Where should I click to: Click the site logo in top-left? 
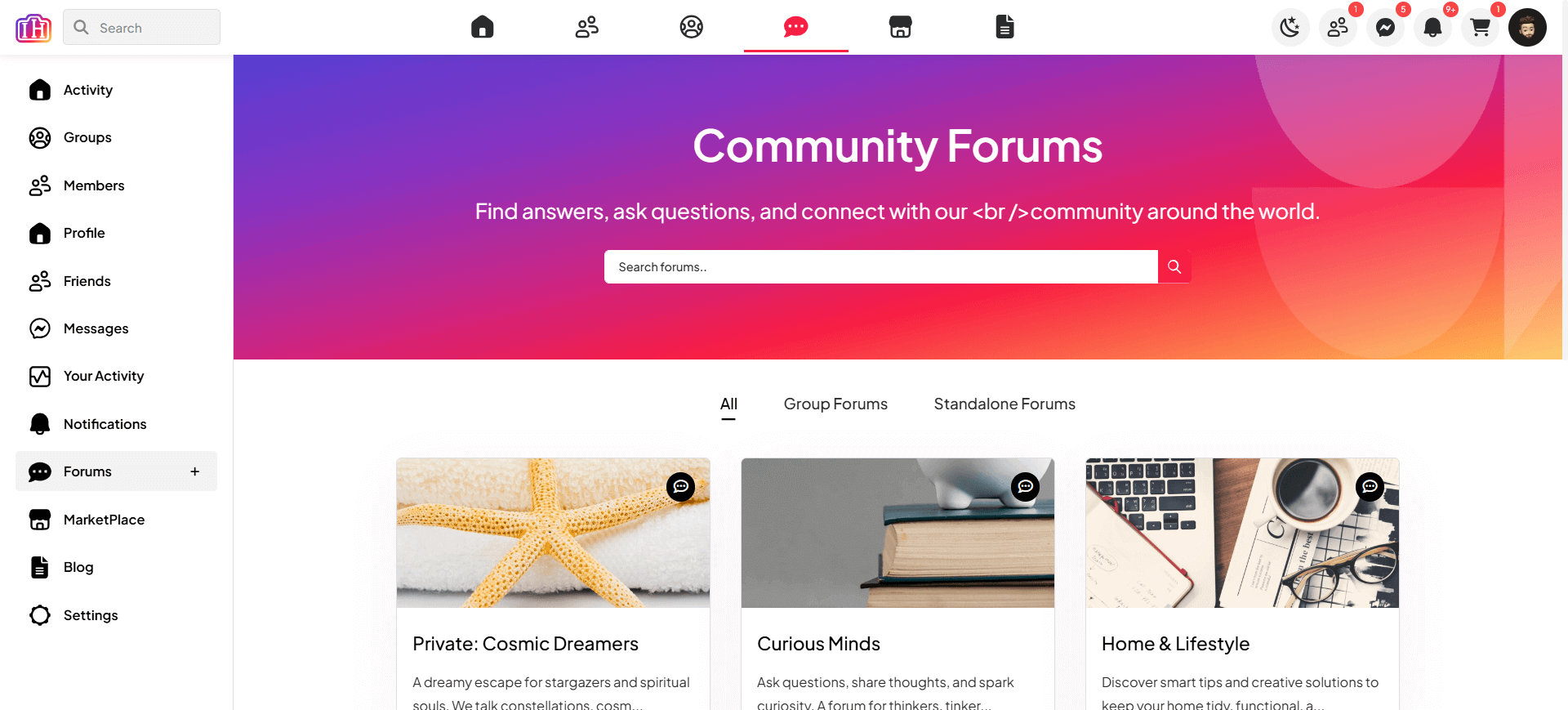pos(33,28)
